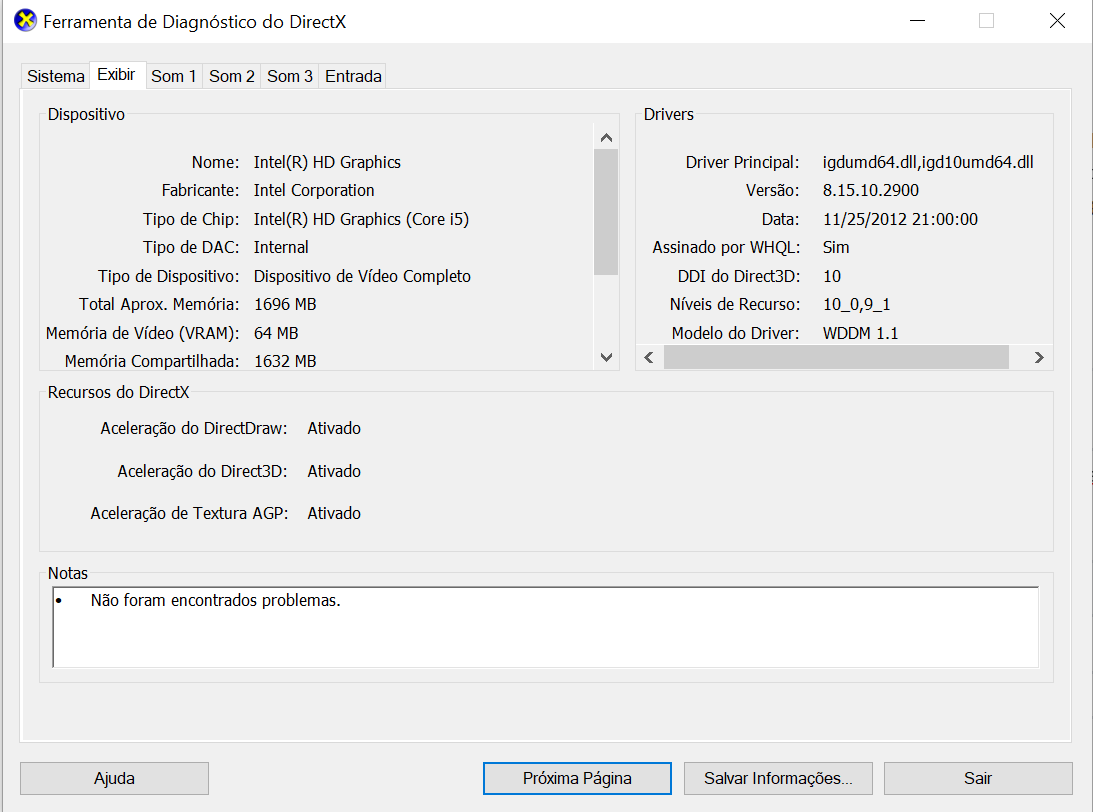Image resolution: width=1093 pixels, height=812 pixels.
Task: Click the Drivers horizontal scrollbar thumb
Action: click(836, 357)
